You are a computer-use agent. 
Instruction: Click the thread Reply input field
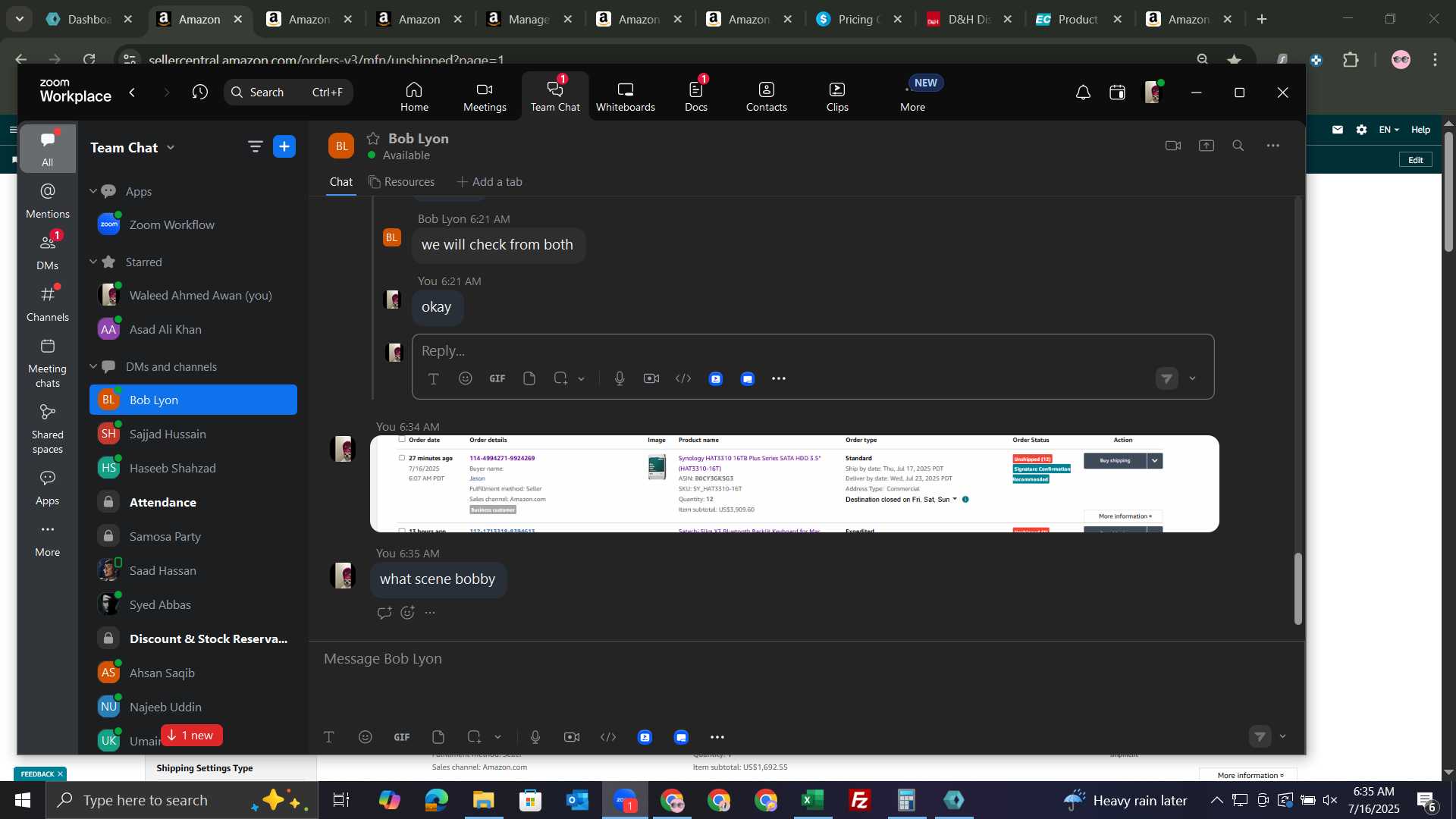(x=812, y=351)
